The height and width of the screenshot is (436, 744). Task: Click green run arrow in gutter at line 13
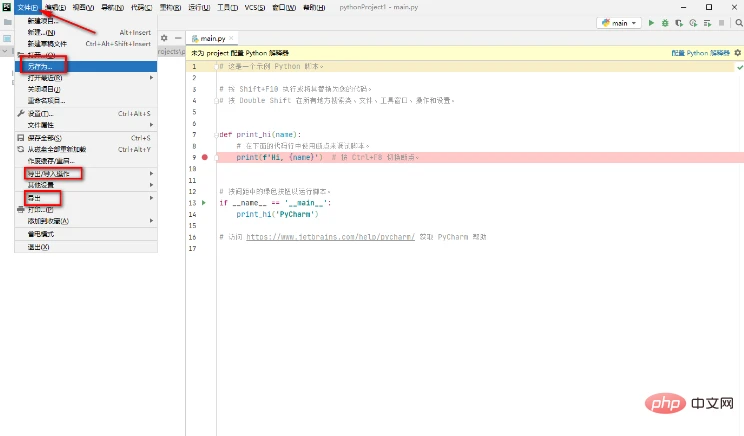(204, 202)
